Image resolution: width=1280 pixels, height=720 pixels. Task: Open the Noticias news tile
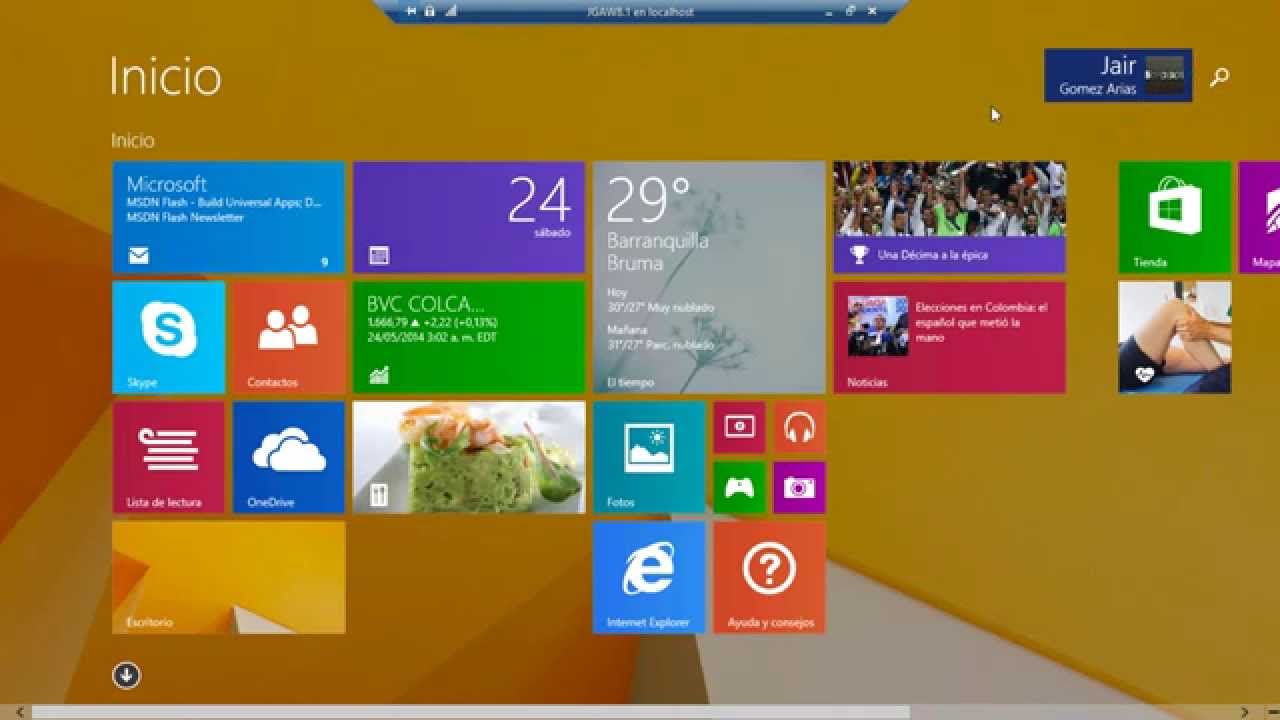(949, 337)
